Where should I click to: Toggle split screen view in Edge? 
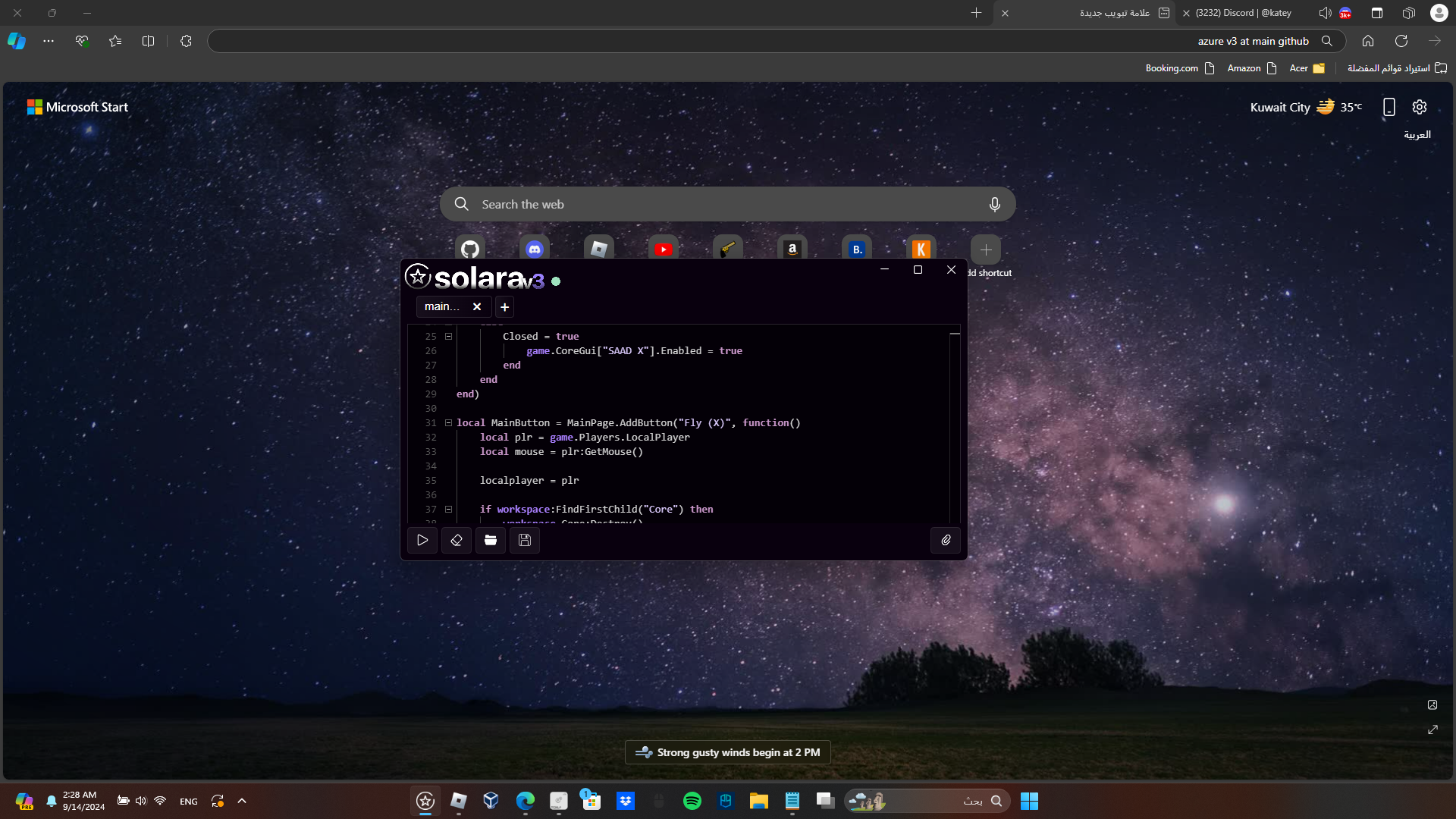pyautogui.click(x=149, y=41)
